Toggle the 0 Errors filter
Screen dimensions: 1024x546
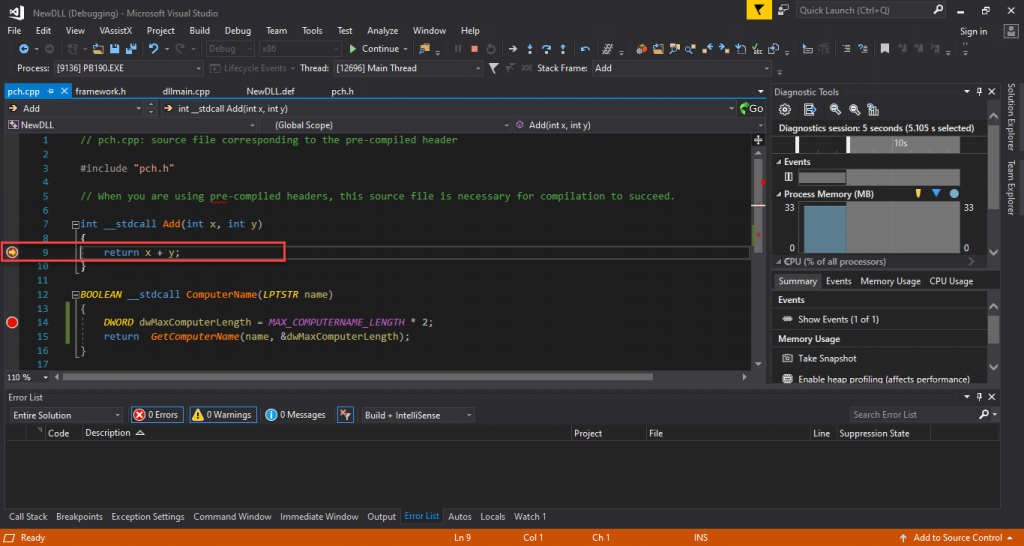[x=157, y=414]
